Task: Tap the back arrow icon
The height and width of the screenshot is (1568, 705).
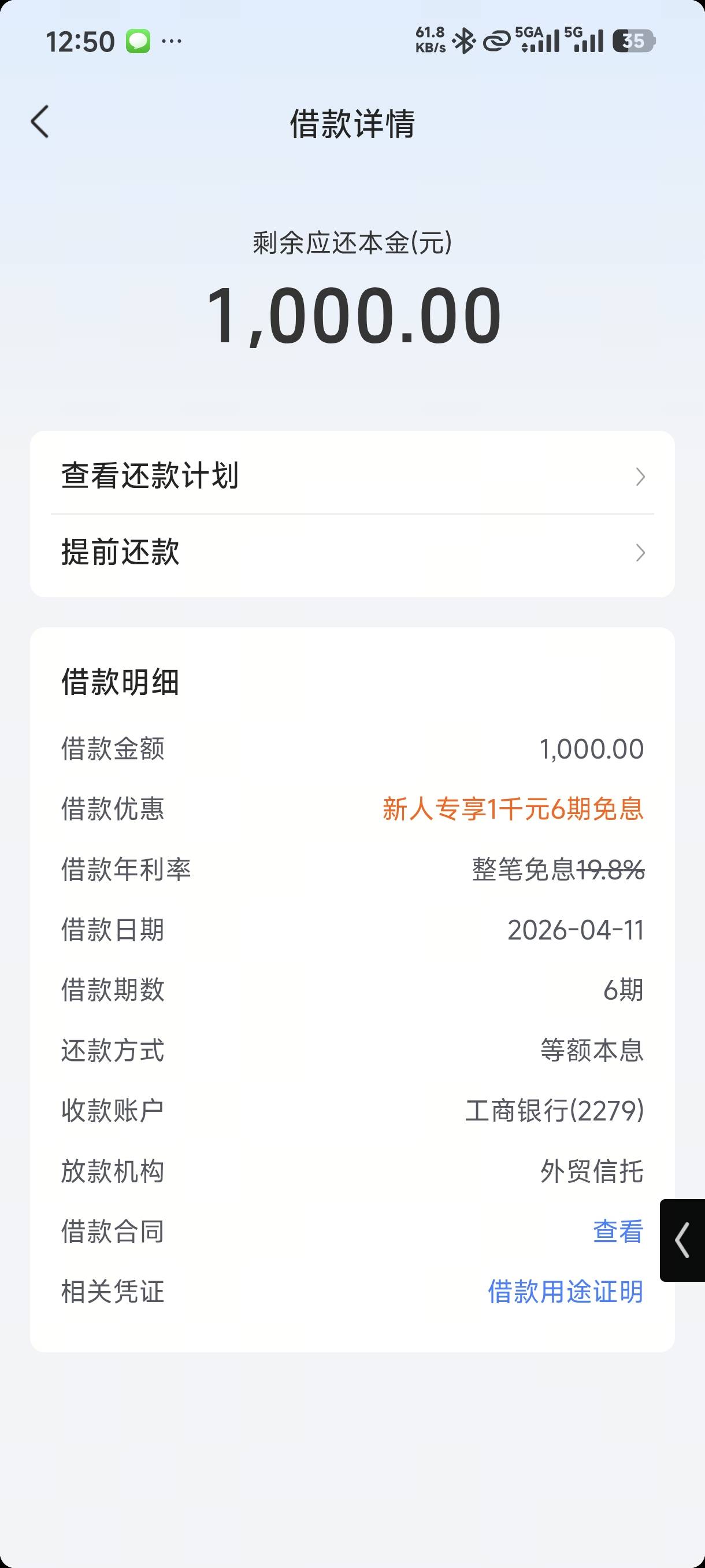Action: [40, 122]
